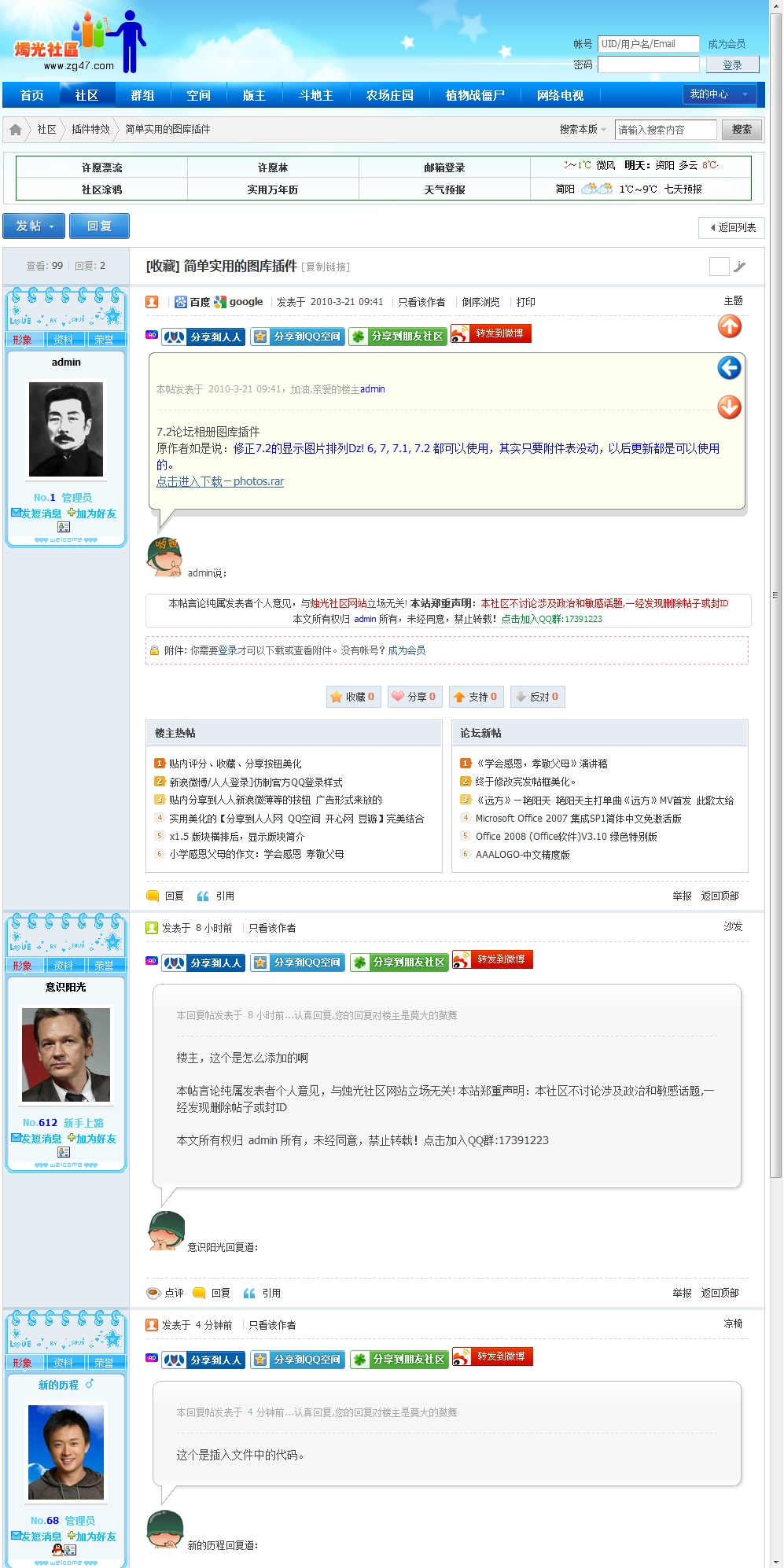Share admin's post to 朋友社区
Image resolution: width=784 pixels, height=1568 pixels.
[x=398, y=337]
